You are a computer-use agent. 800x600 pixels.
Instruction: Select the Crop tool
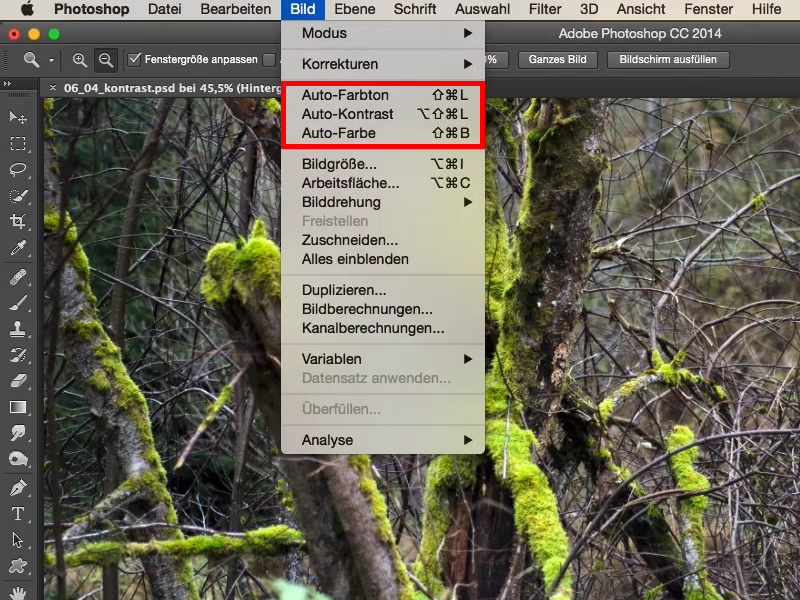tap(18, 221)
